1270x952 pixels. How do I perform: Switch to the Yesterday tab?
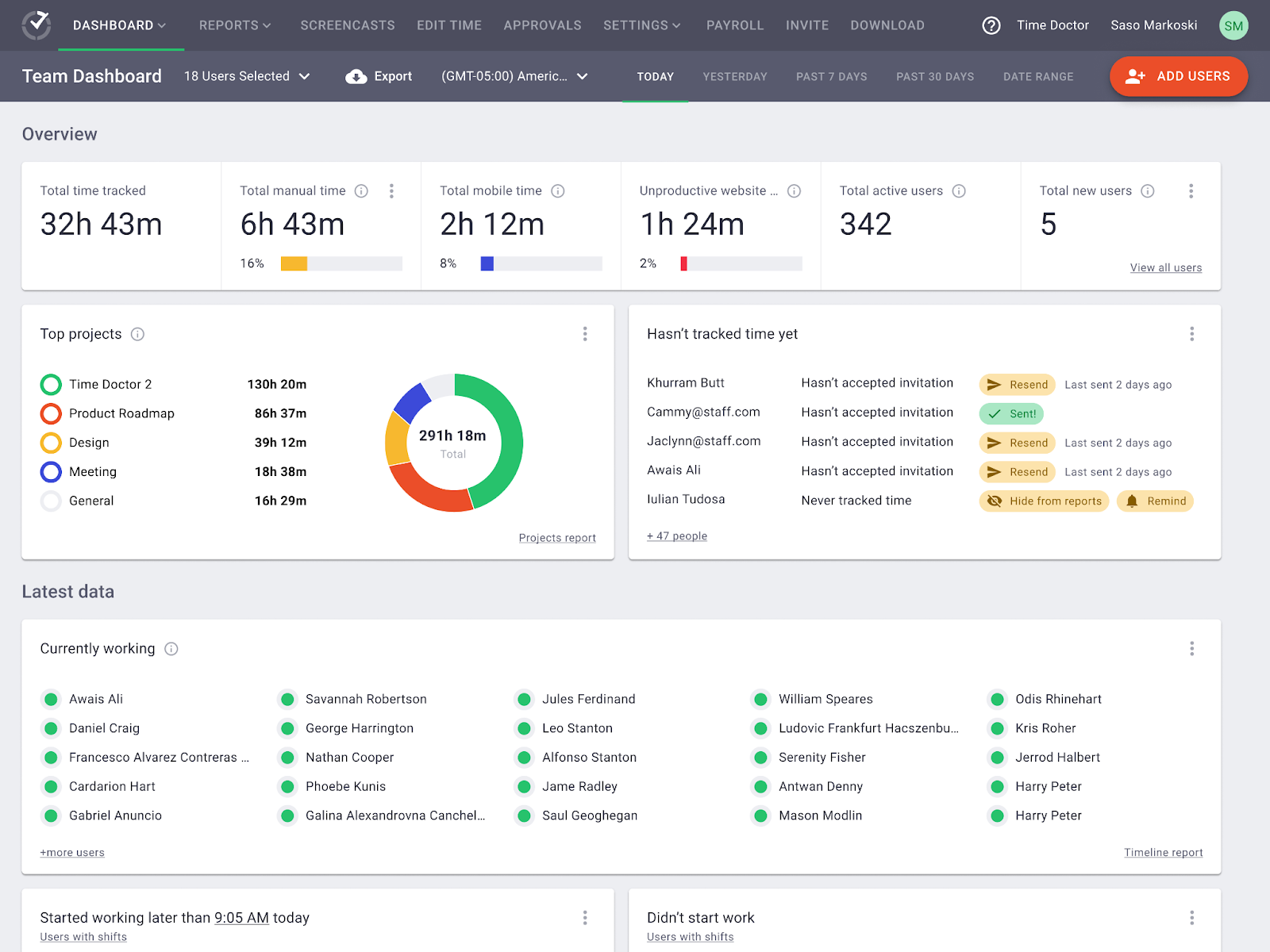[x=734, y=76]
